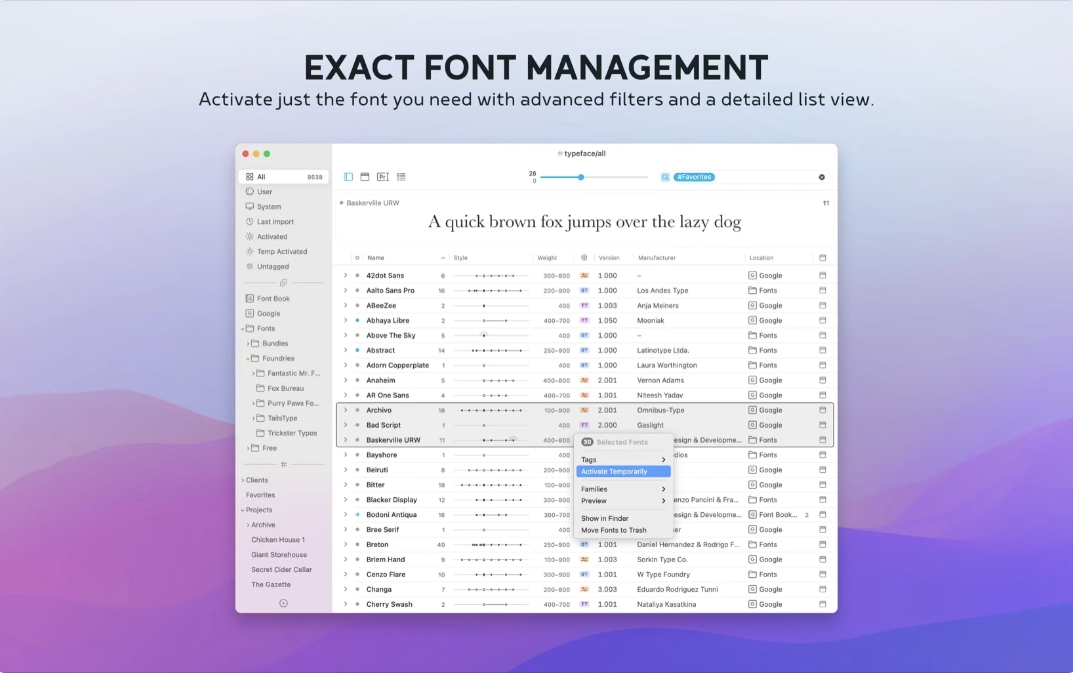Open the Temp Activated sidebar filter
This screenshot has height=673, width=1073.
click(x=281, y=252)
